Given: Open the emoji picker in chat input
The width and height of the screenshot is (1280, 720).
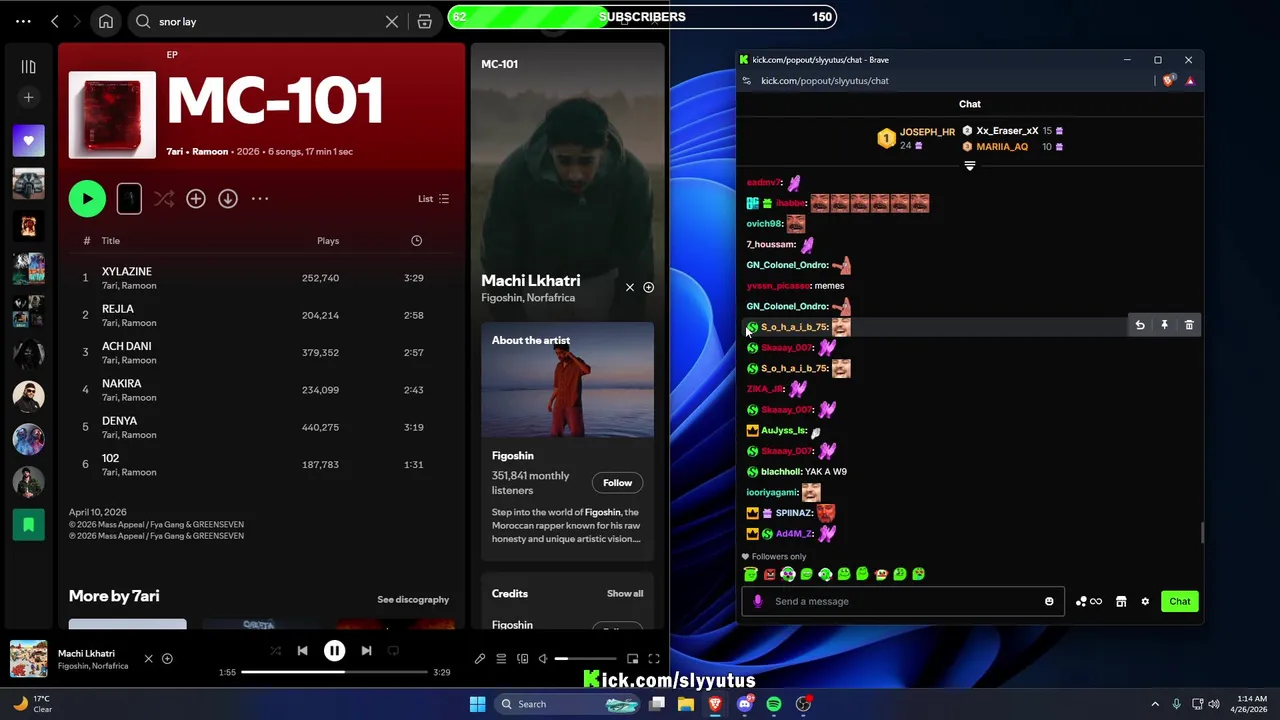Looking at the screenshot, I should 1049,601.
